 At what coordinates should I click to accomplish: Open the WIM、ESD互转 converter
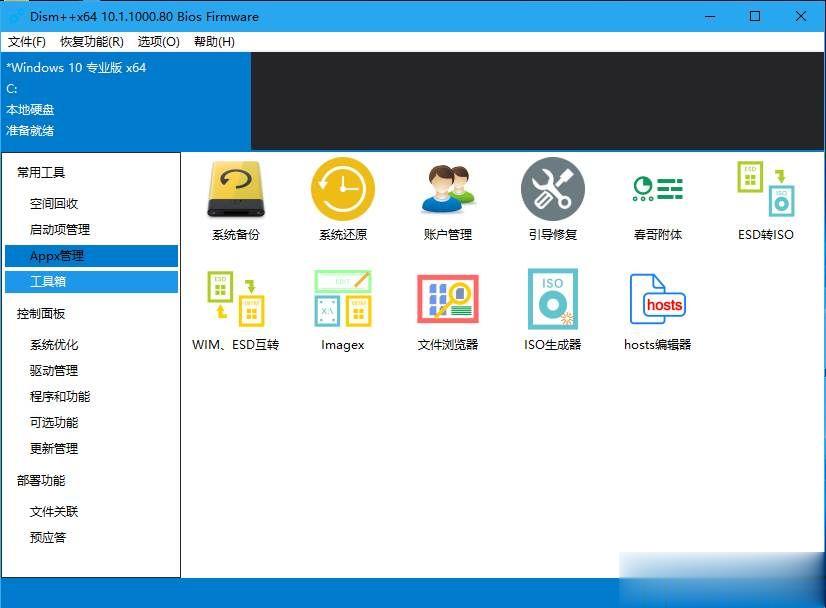pos(236,305)
